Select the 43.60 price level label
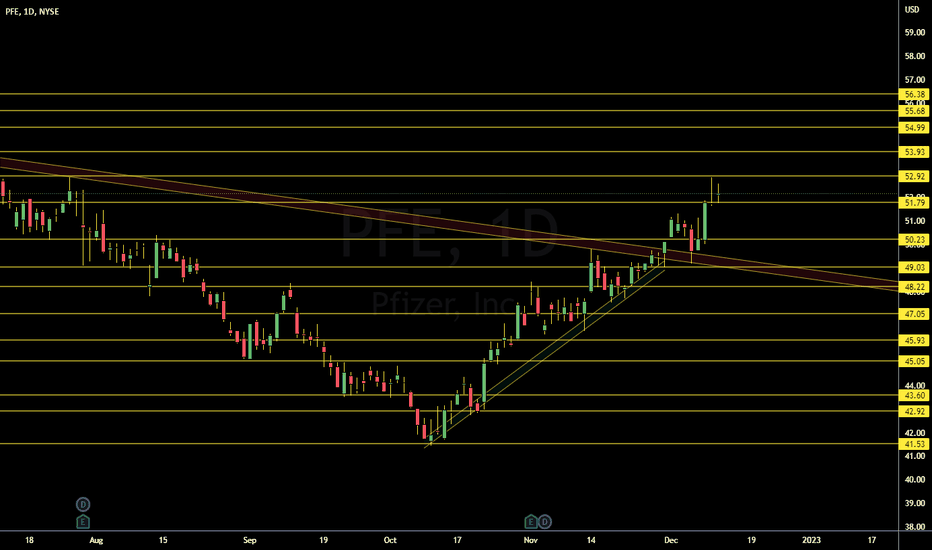 [x=914, y=395]
